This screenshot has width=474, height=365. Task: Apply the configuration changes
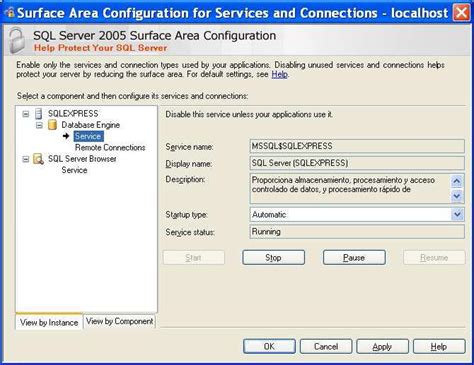pyautogui.click(x=382, y=347)
